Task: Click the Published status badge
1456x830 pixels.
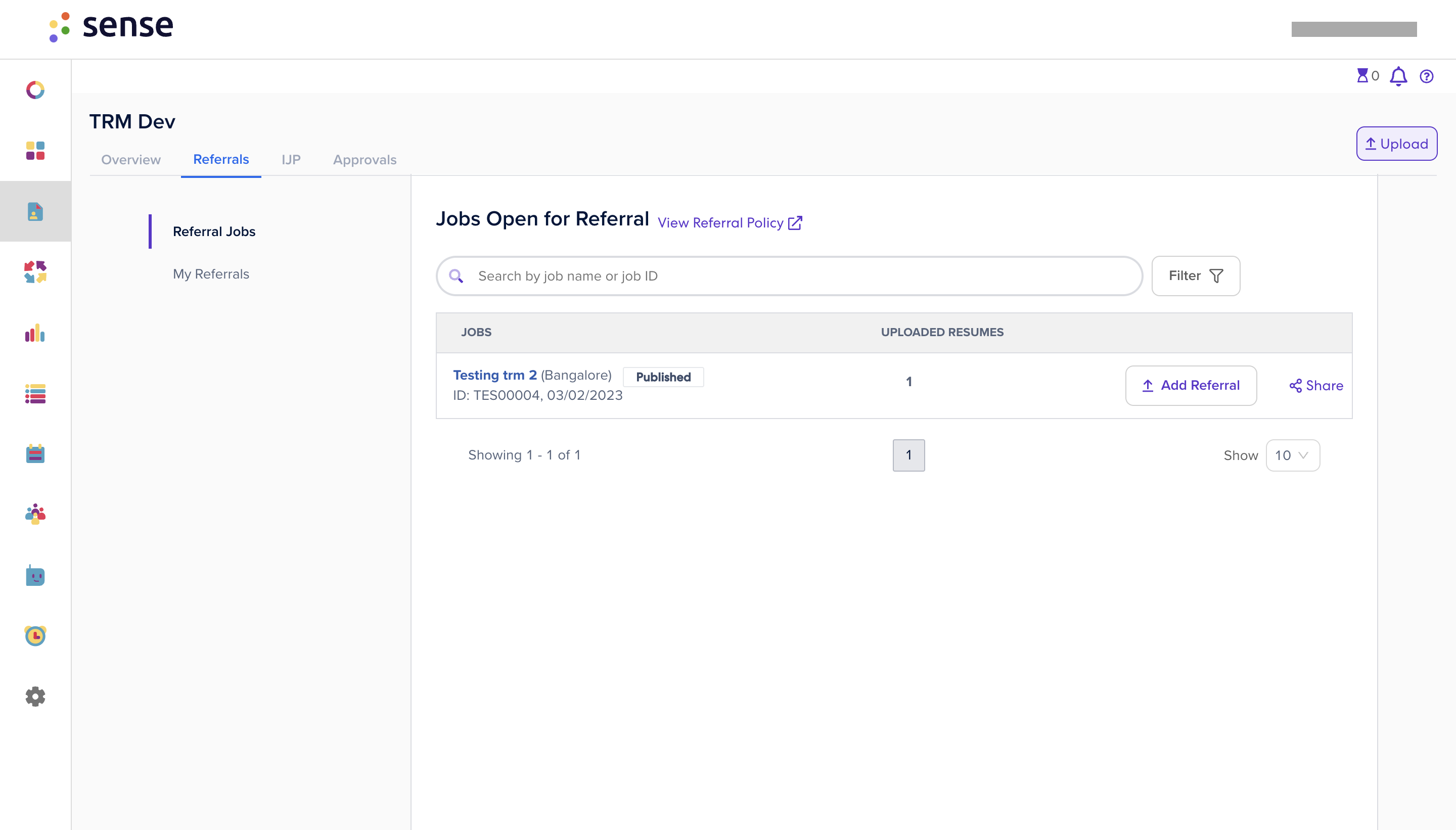Action: (663, 378)
